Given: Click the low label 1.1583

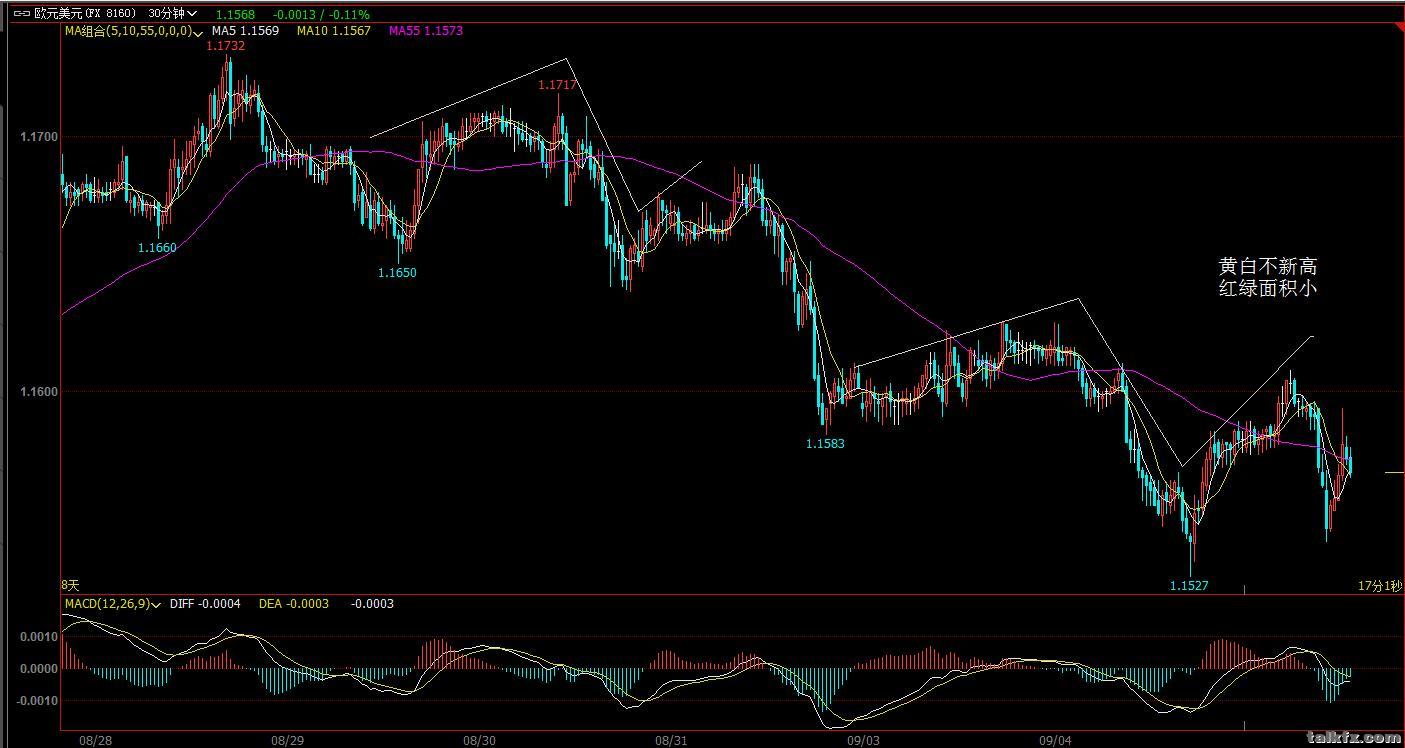Looking at the screenshot, I should pos(825,443).
